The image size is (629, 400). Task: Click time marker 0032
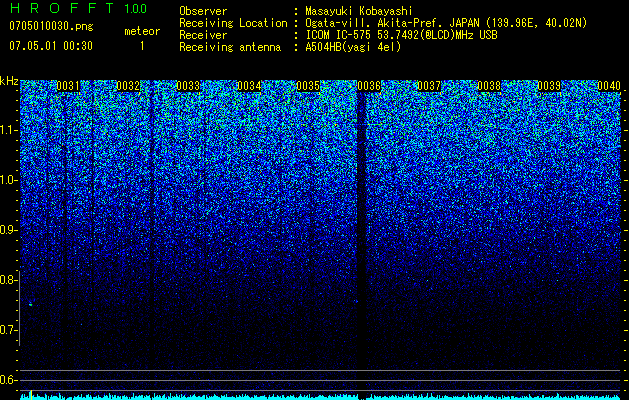tap(128, 86)
